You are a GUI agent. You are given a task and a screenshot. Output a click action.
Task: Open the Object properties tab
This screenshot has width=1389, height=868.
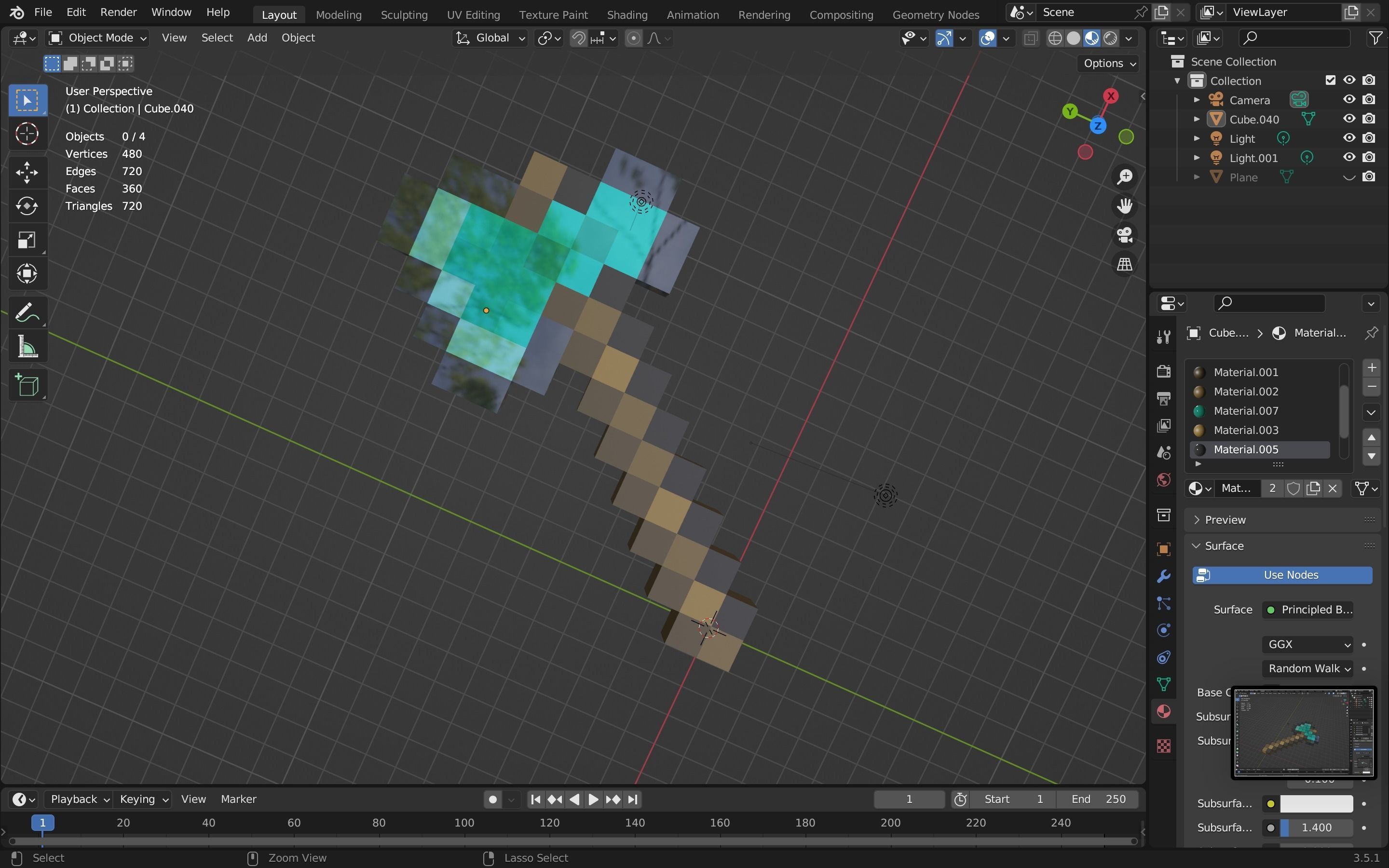1163,549
